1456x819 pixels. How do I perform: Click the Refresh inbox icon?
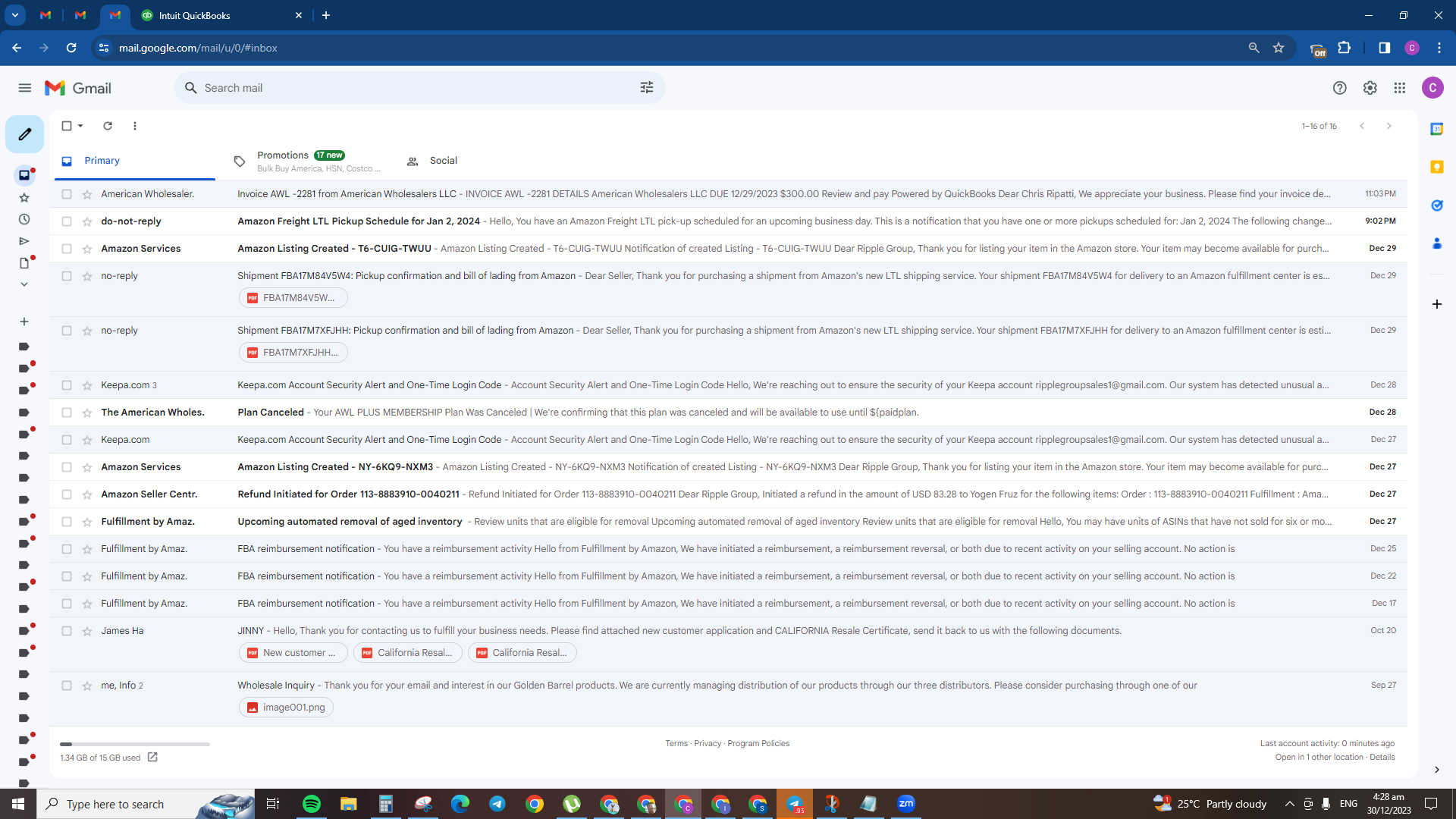point(108,126)
